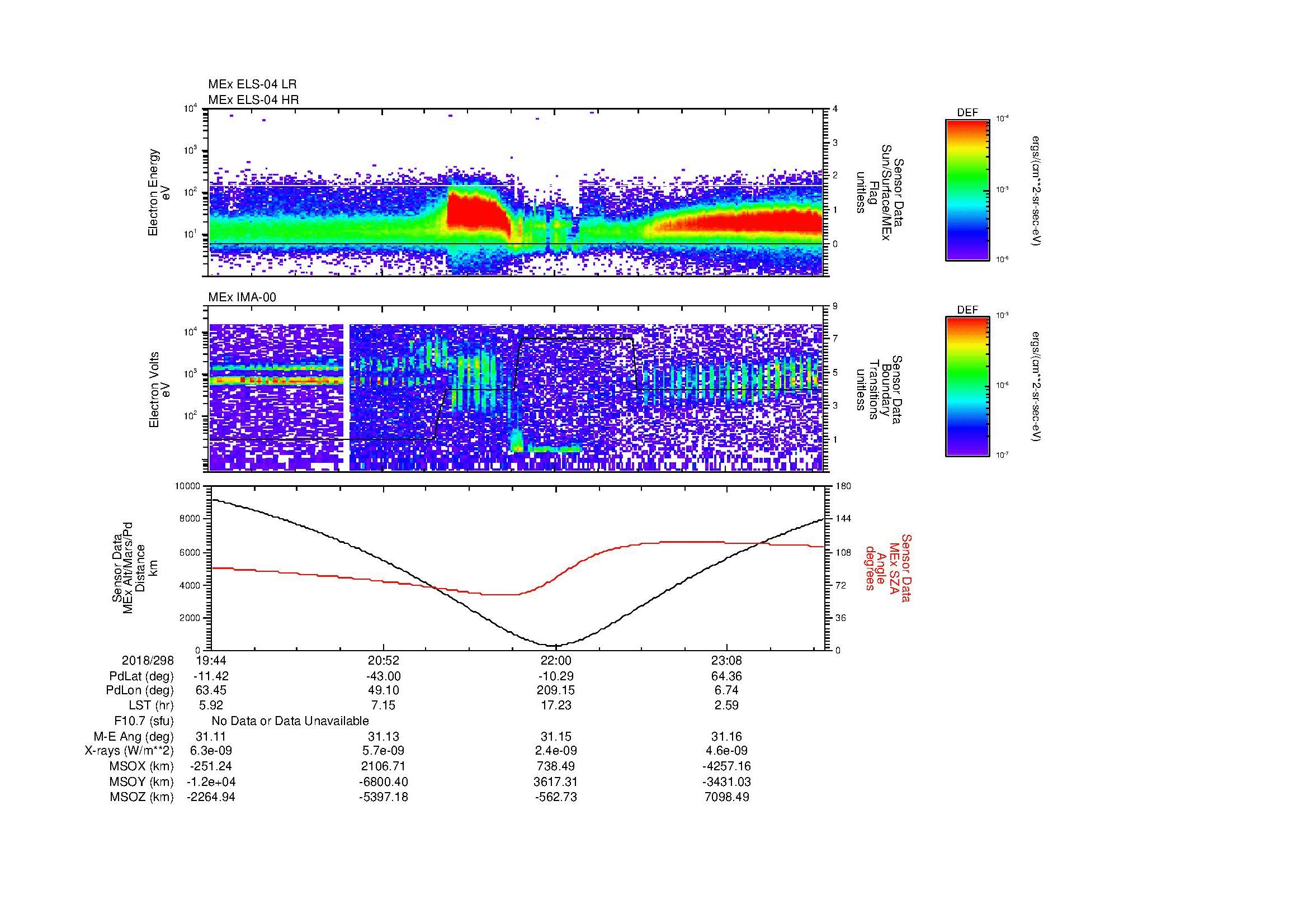Click the X-rays value '6.3e-09'
Image resolution: width=1308 pixels, height=924 pixels.
point(211,751)
